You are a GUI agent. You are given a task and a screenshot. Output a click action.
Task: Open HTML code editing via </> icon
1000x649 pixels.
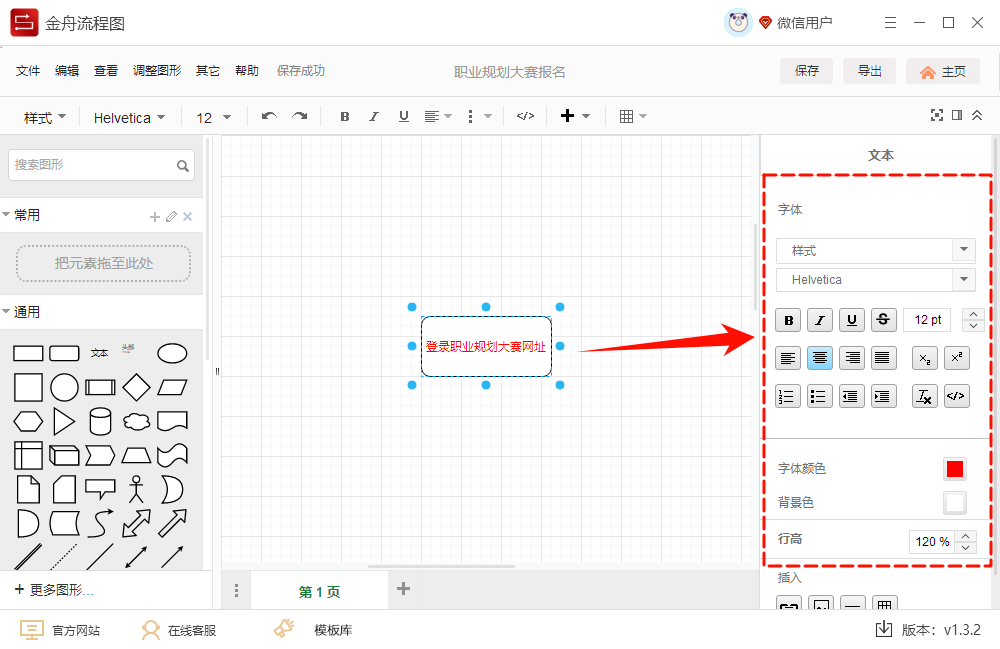coord(957,395)
